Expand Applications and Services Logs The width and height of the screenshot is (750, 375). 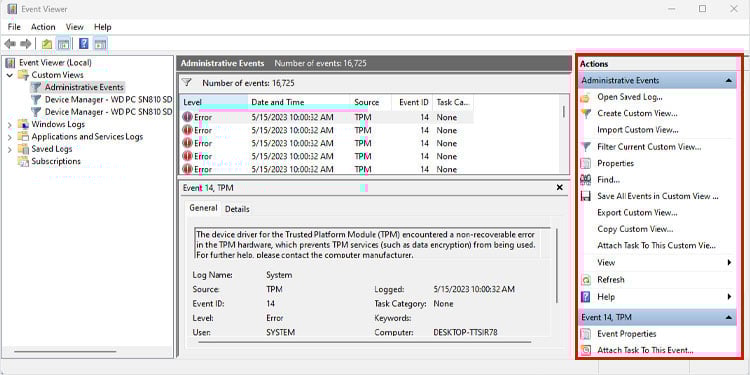coord(10,137)
